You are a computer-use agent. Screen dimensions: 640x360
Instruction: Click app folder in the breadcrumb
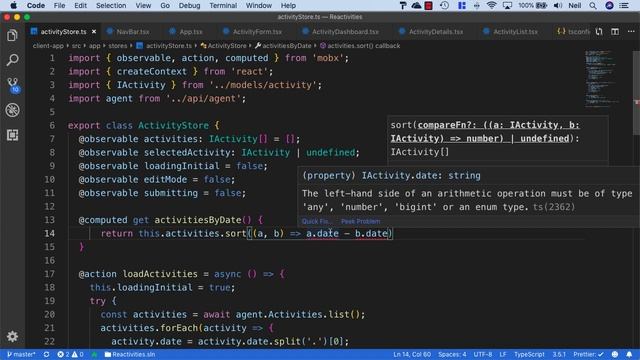[x=94, y=46]
